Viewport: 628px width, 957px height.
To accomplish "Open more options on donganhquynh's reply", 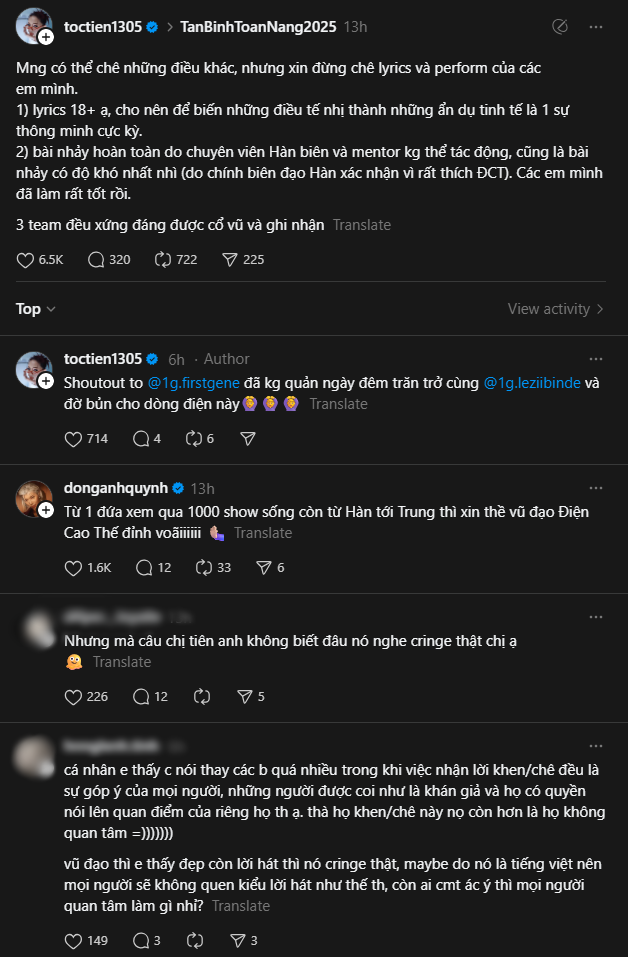I will [596, 488].
